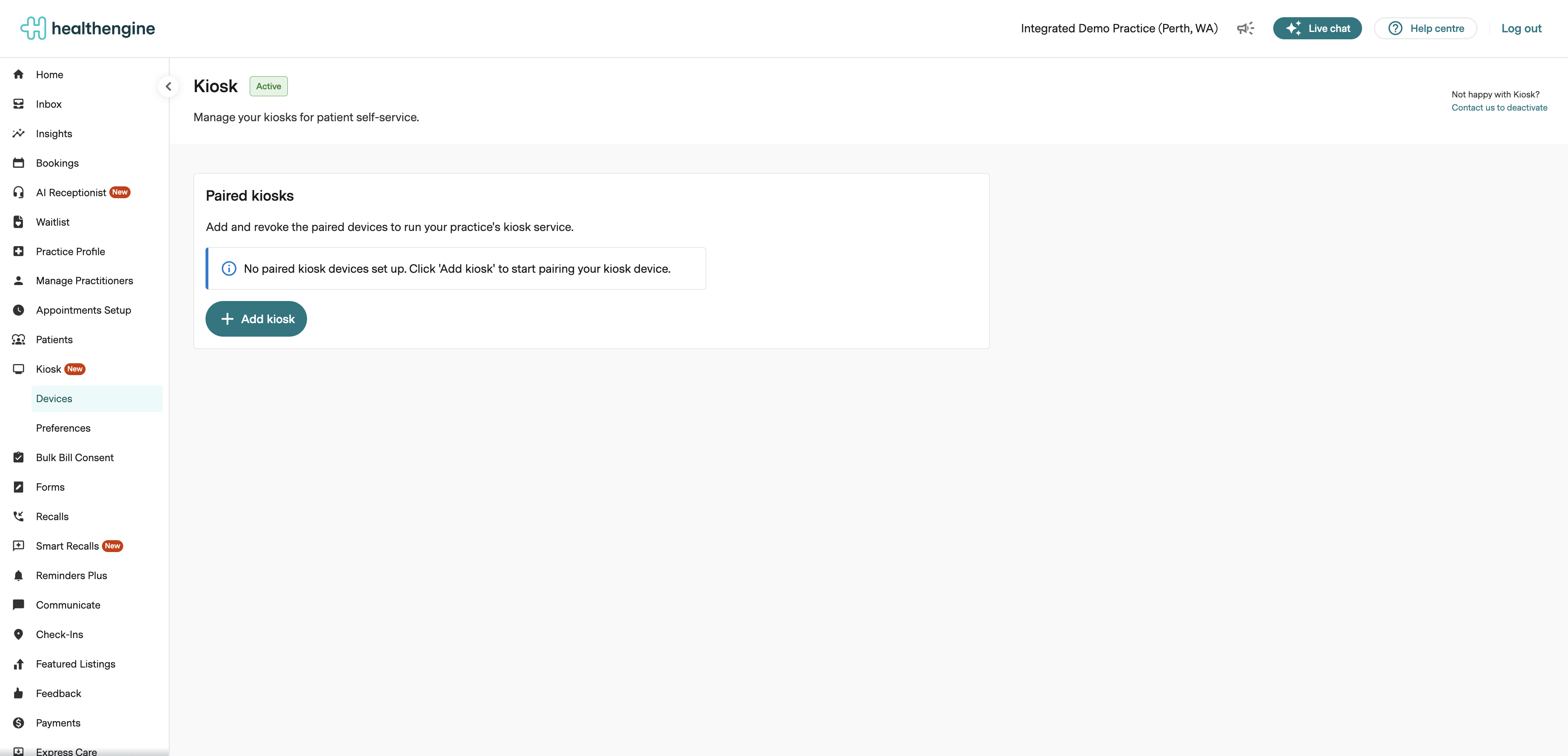1568x756 pixels.
Task: Select Devices under Kiosk menu
Action: [x=97, y=399]
